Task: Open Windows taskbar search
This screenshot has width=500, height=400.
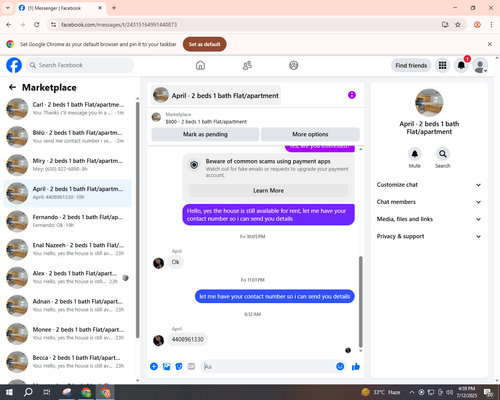Action: point(28,392)
